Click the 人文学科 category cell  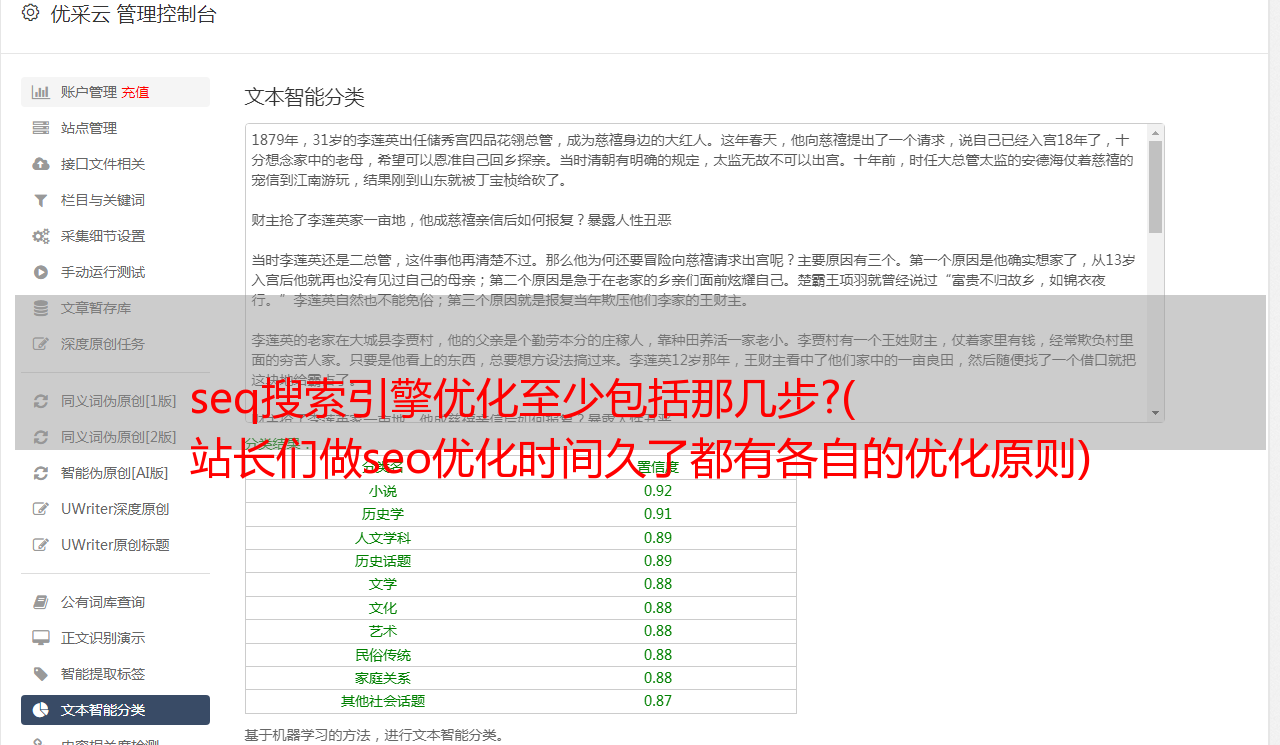tap(383, 538)
